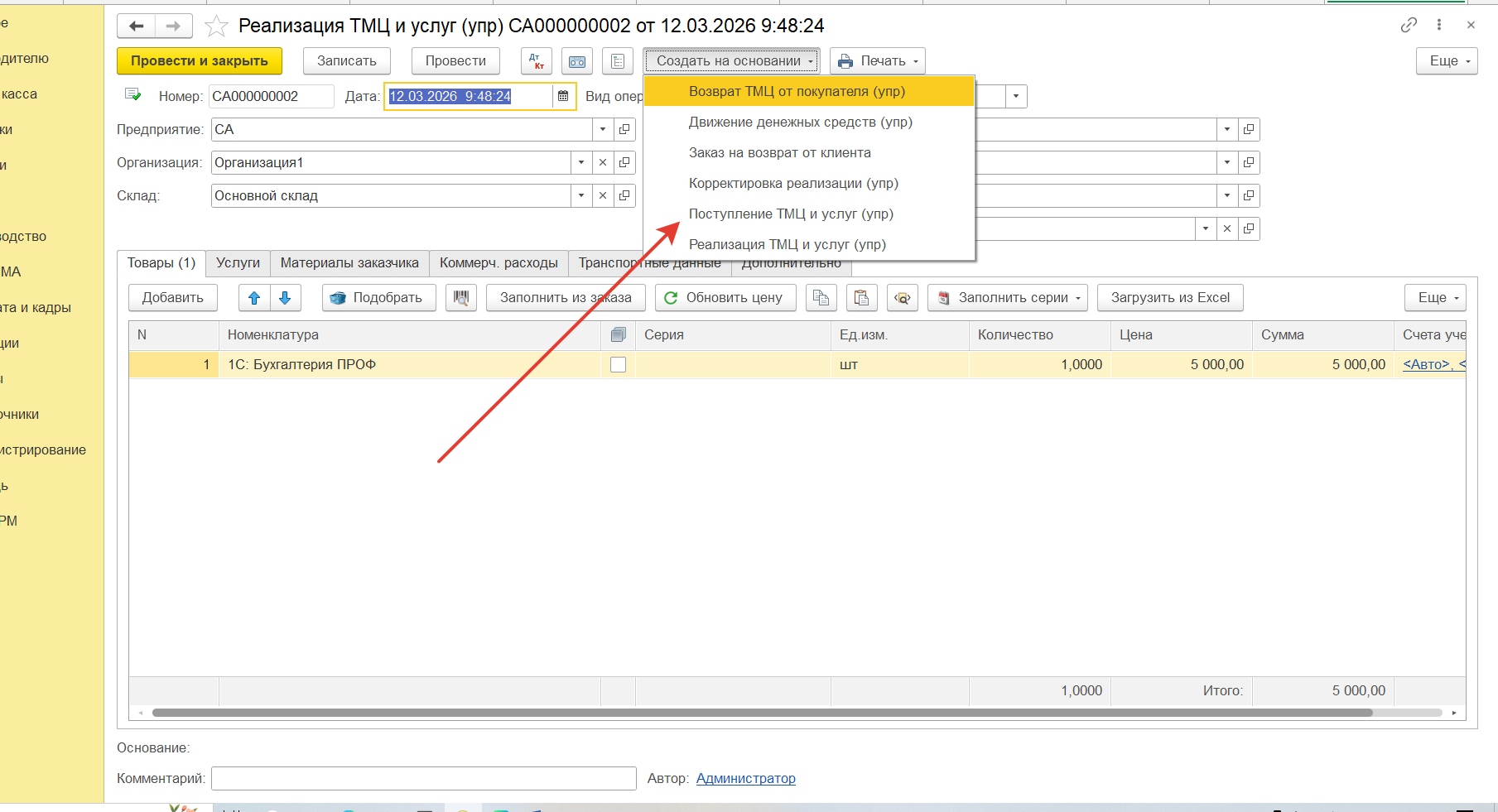Expand Вид операции dropdown arrow
Viewport: 1498px width, 812px height.
1016,96
